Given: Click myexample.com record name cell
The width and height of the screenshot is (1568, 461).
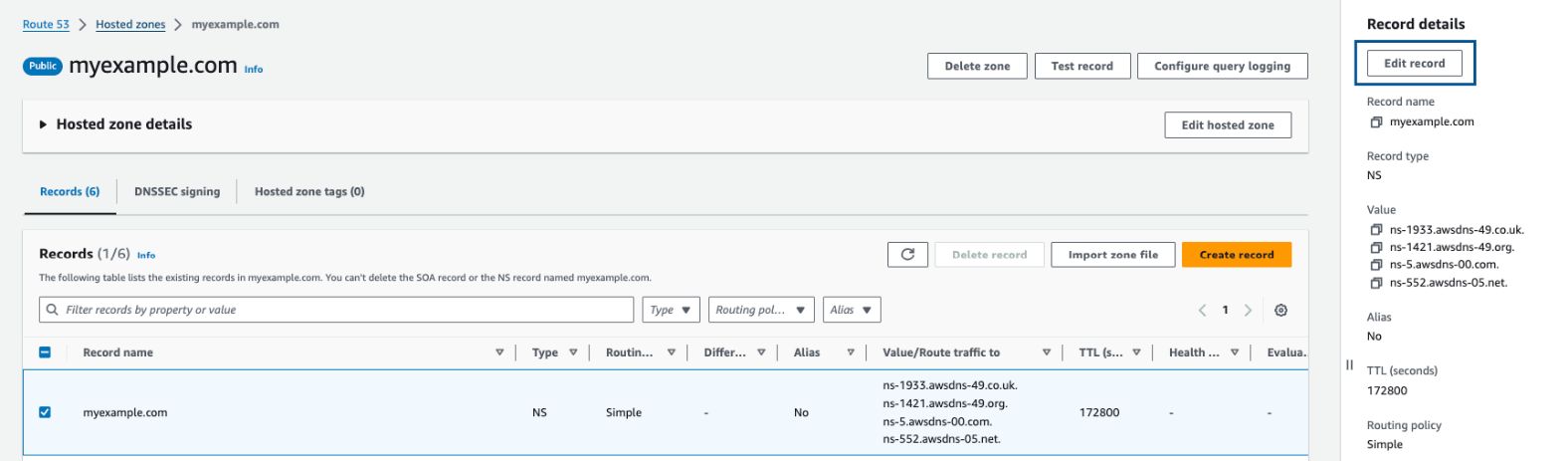Looking at the screenshot, I should [x=125, y=412].
